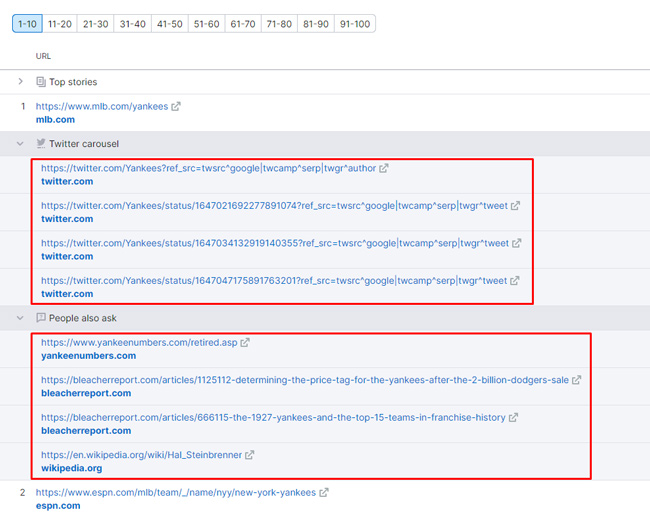
Task: Click the yankeenumbers.com domain link
Action: point(88,356)
